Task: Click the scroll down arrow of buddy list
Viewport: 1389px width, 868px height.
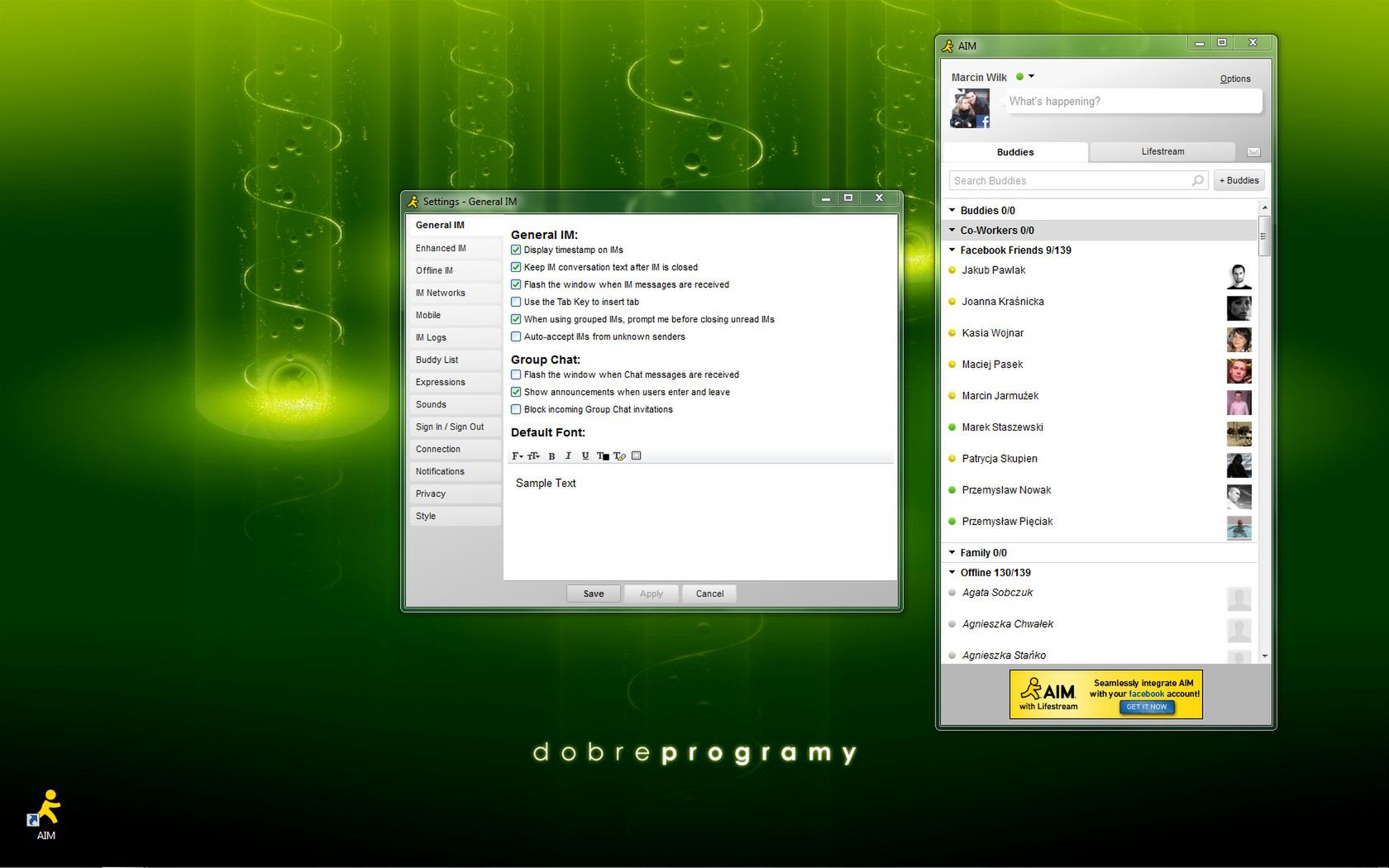Action: point(1264,656)
